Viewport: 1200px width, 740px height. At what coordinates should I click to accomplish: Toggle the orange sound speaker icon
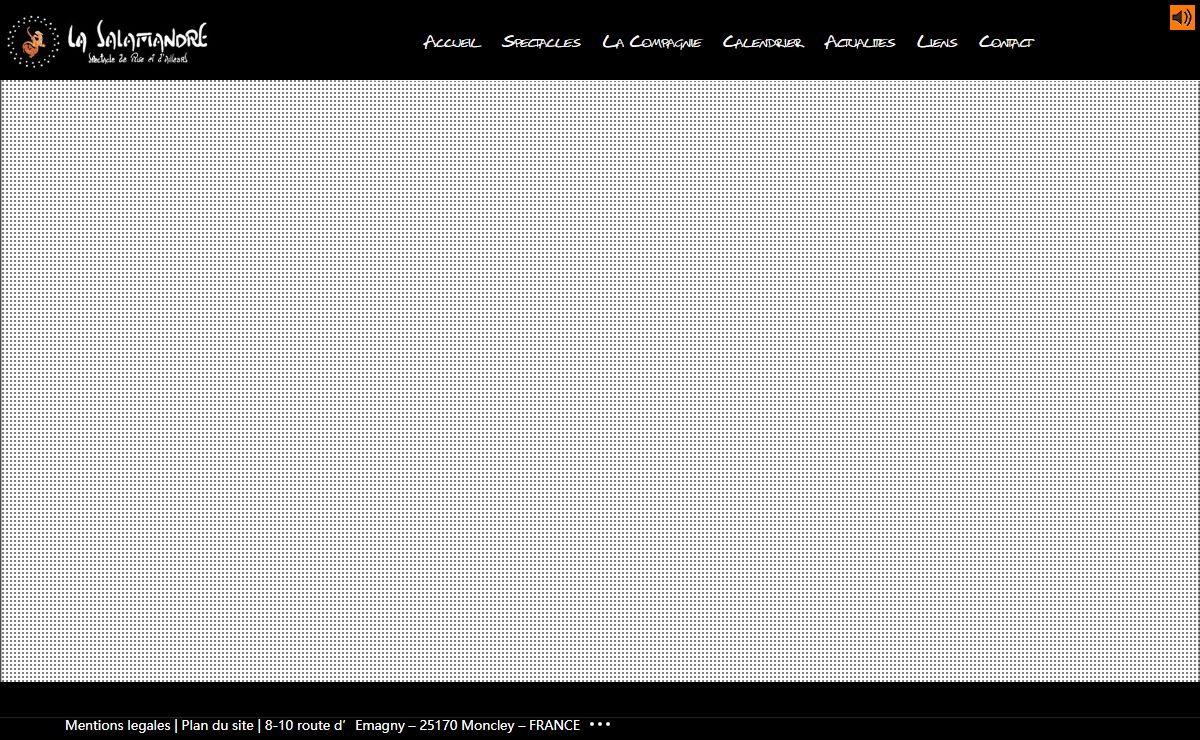(x=1182, y=17)
